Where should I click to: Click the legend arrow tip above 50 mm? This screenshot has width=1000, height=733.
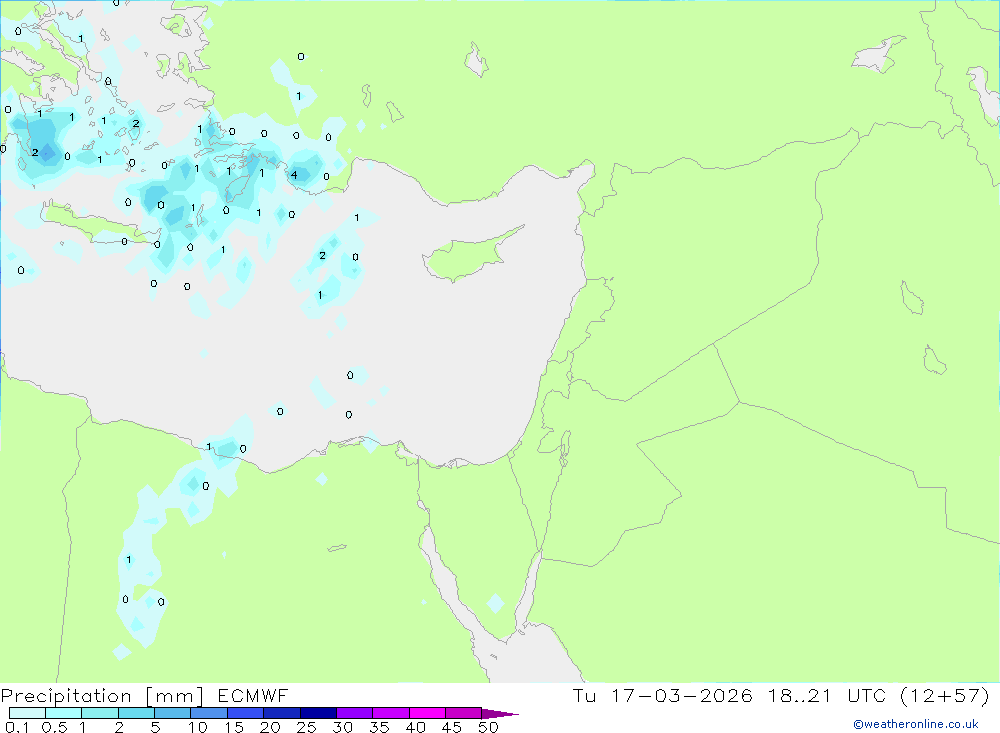[500, 714]
